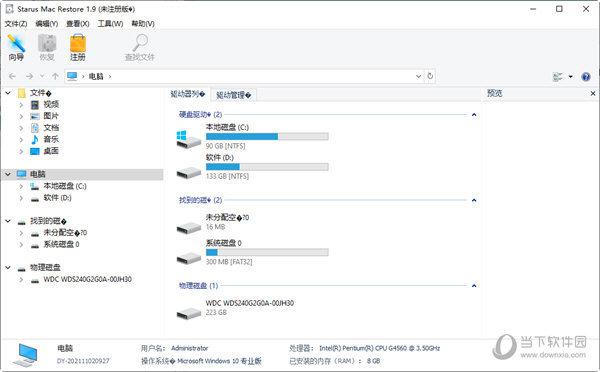
Task: Switch to the drive manager tab
Action: click(233, 95)
